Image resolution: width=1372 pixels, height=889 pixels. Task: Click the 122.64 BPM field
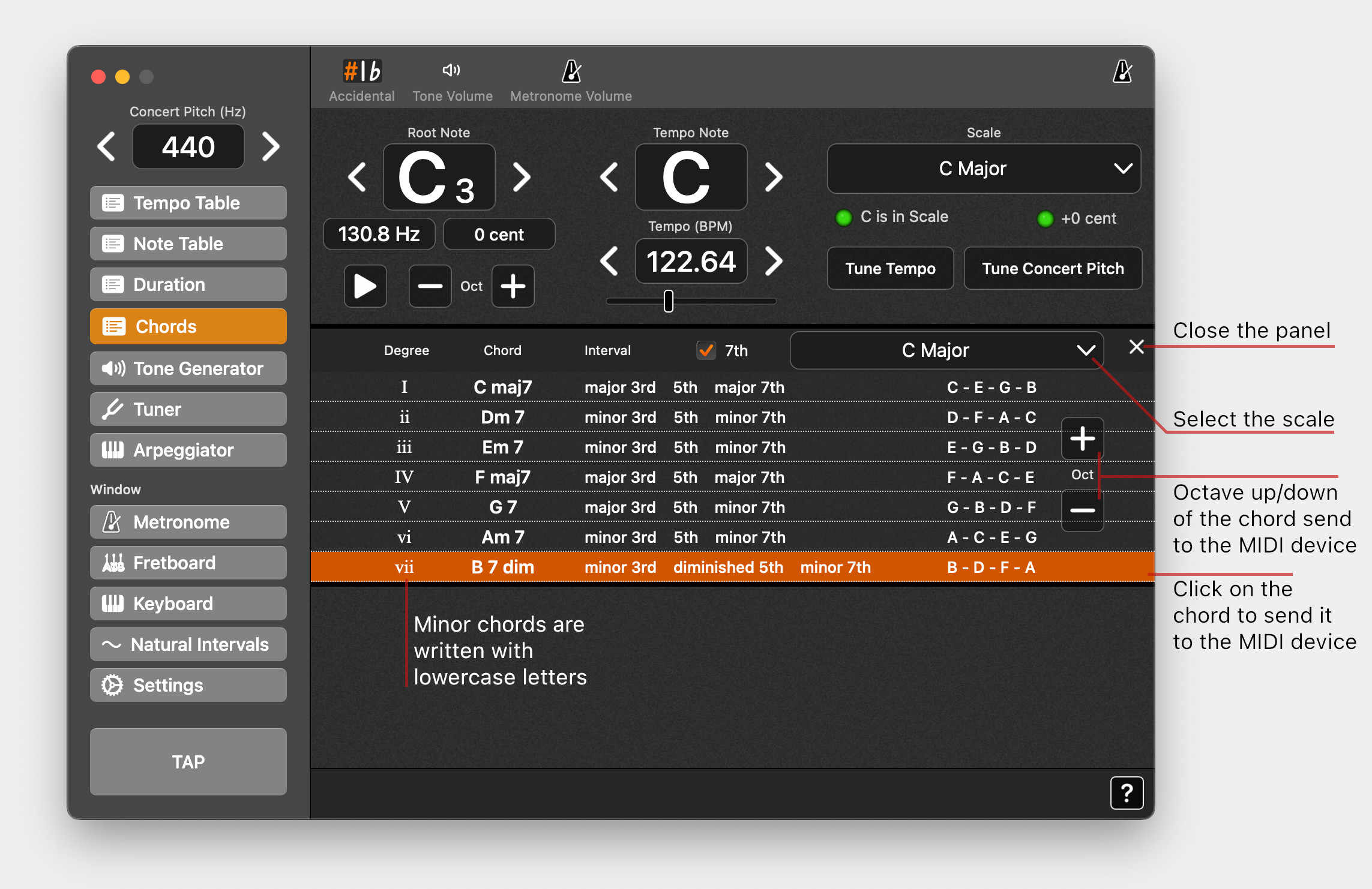[x=691, y=261]
